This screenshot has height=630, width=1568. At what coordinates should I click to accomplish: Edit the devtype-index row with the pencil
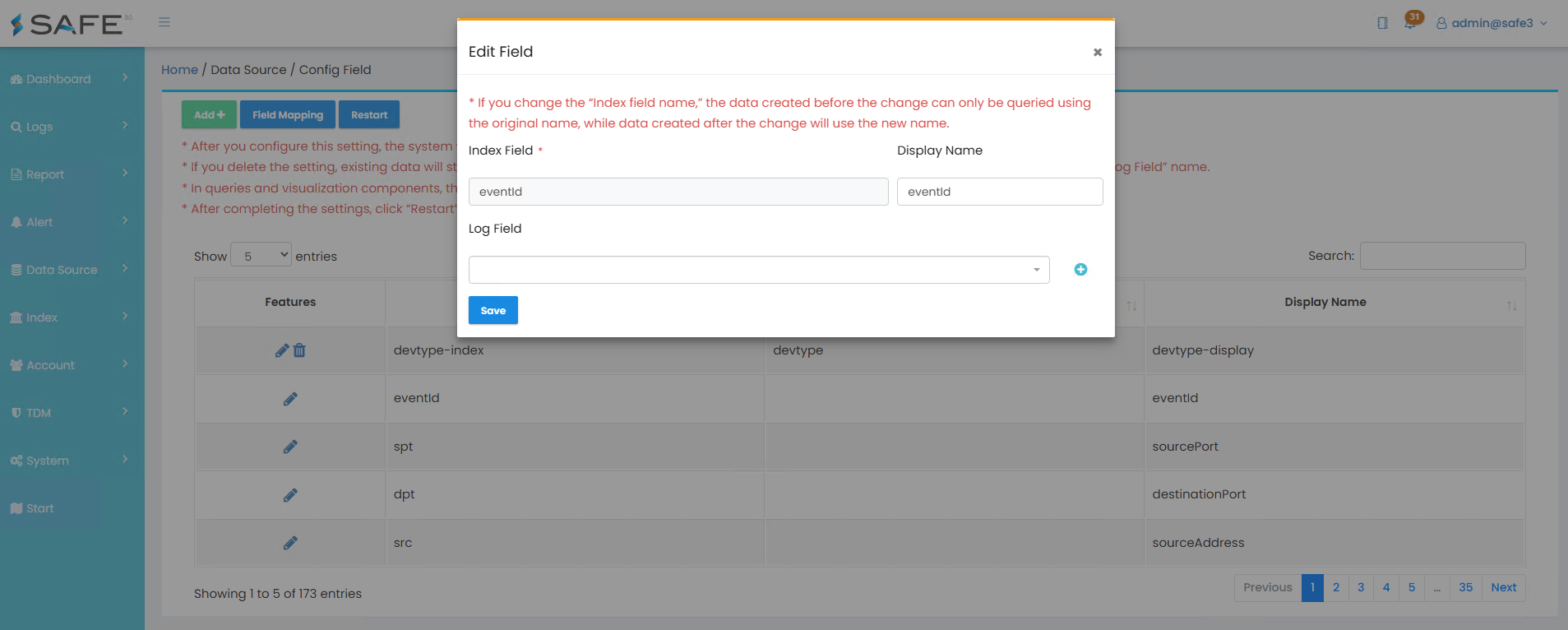pos(282,350)
